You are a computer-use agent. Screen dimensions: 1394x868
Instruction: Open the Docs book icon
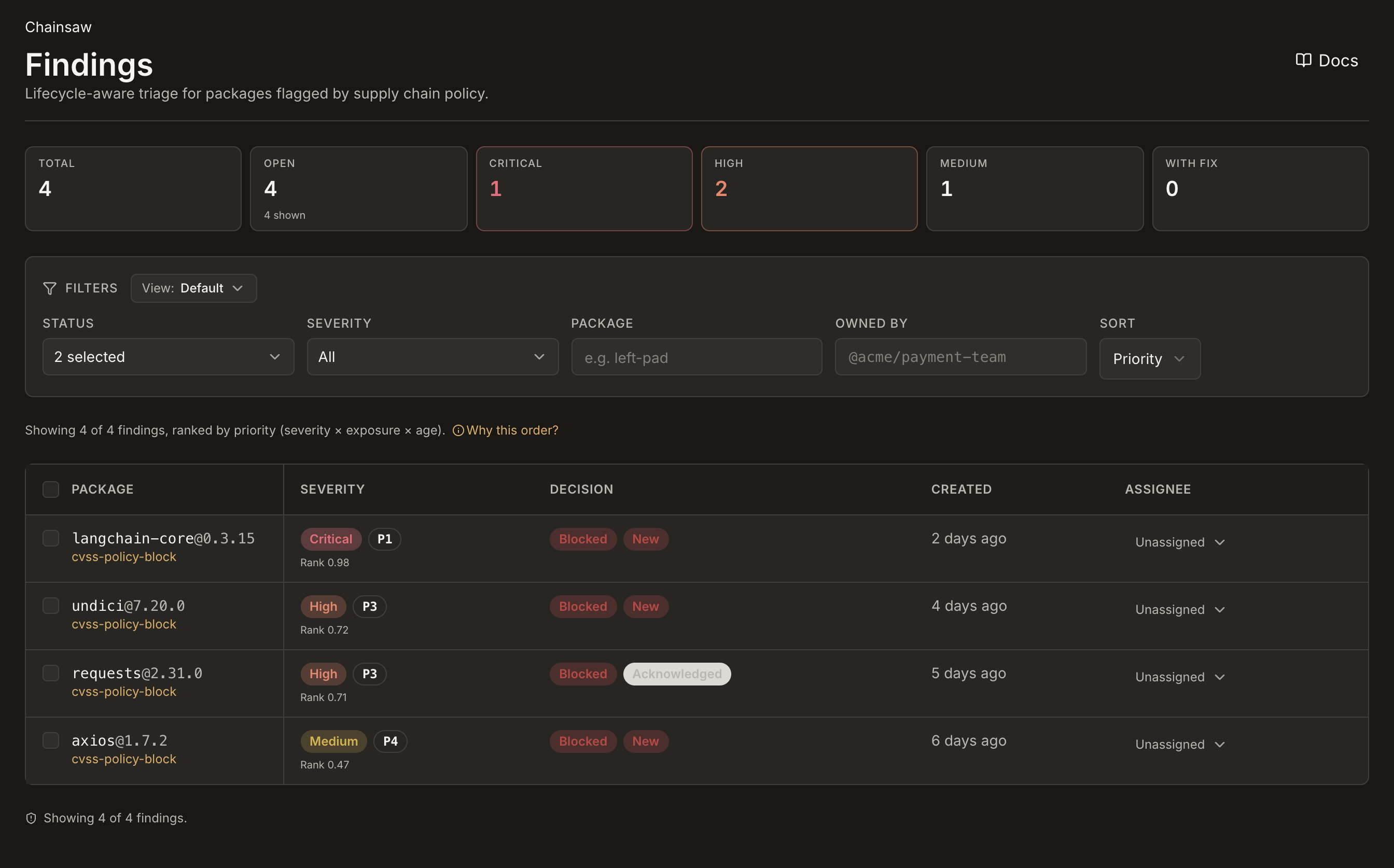1303,60
